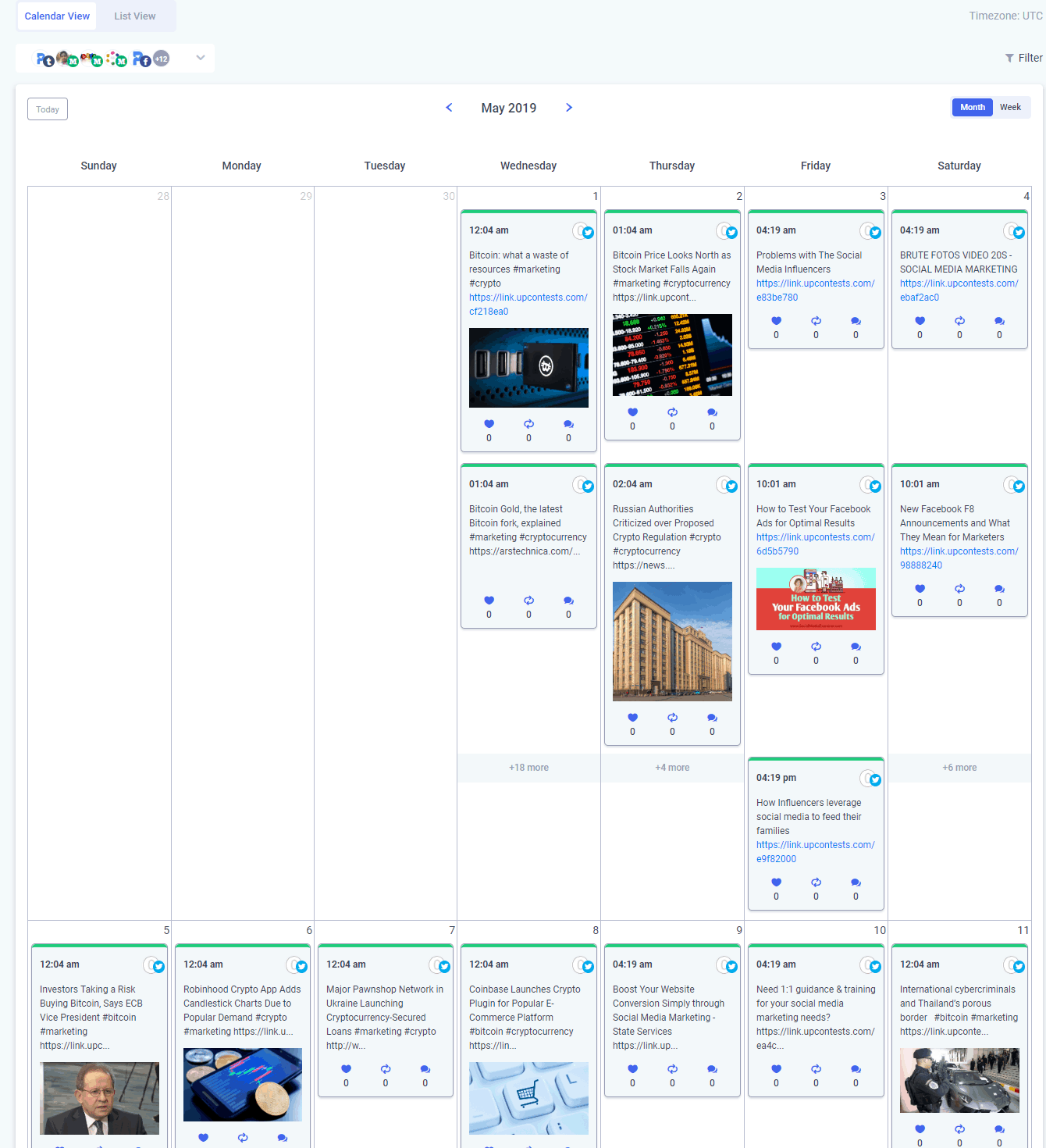Open e9f82000 link in Influencers leverage post

(x=816, y=852)
